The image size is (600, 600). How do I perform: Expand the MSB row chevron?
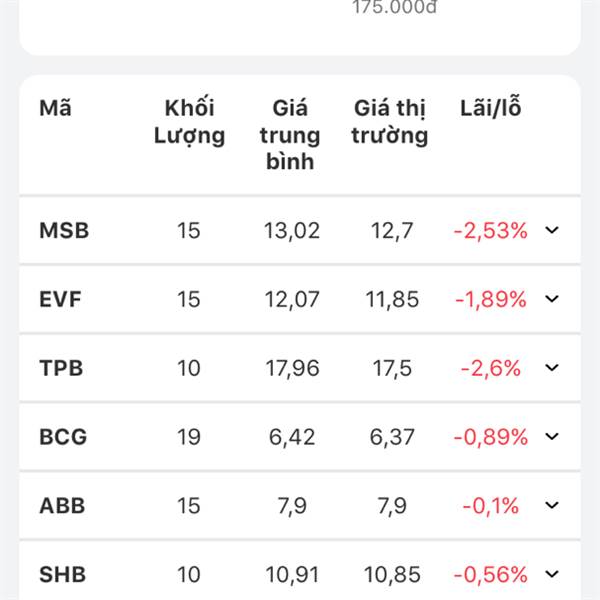(552, 230)
